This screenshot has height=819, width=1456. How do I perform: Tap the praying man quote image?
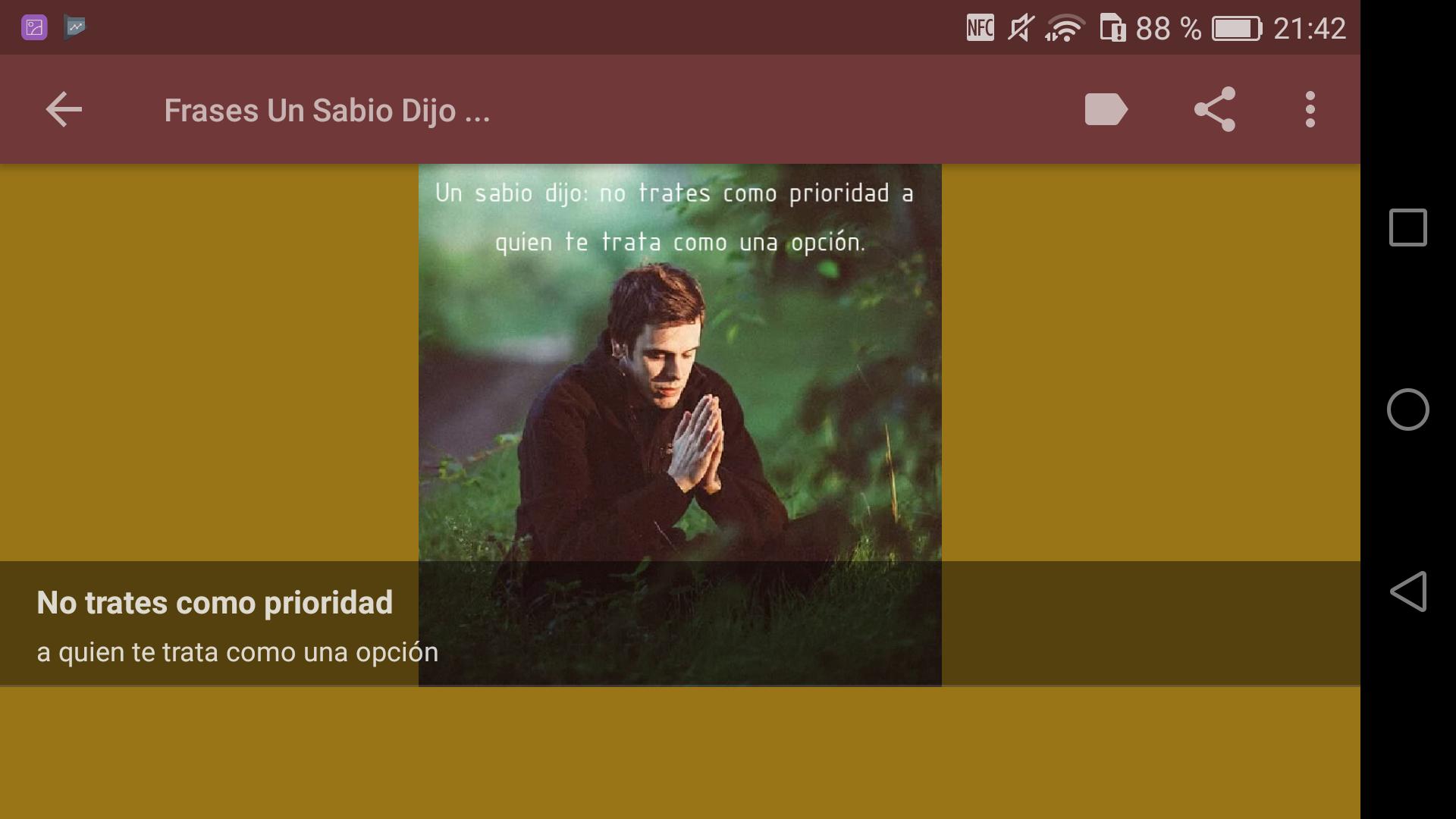(680, 425)
